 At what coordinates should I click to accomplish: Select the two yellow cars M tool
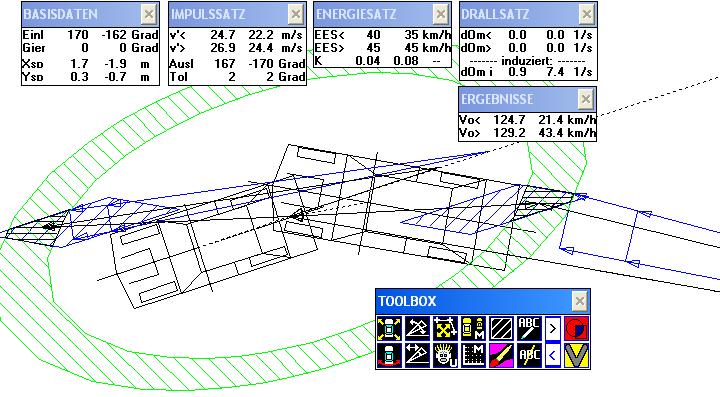[x=473, y=328]
